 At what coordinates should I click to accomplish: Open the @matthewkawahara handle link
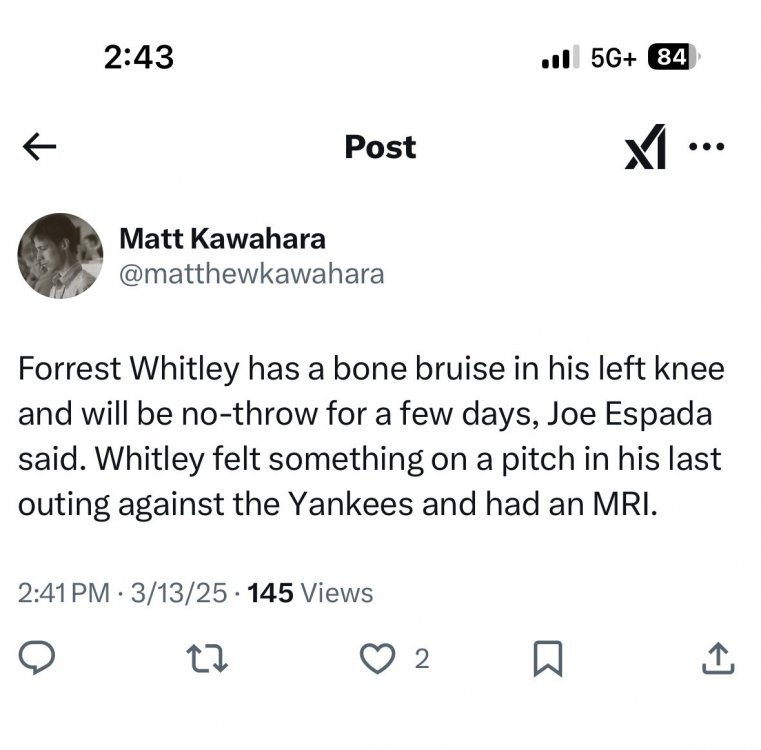(251, 274)
